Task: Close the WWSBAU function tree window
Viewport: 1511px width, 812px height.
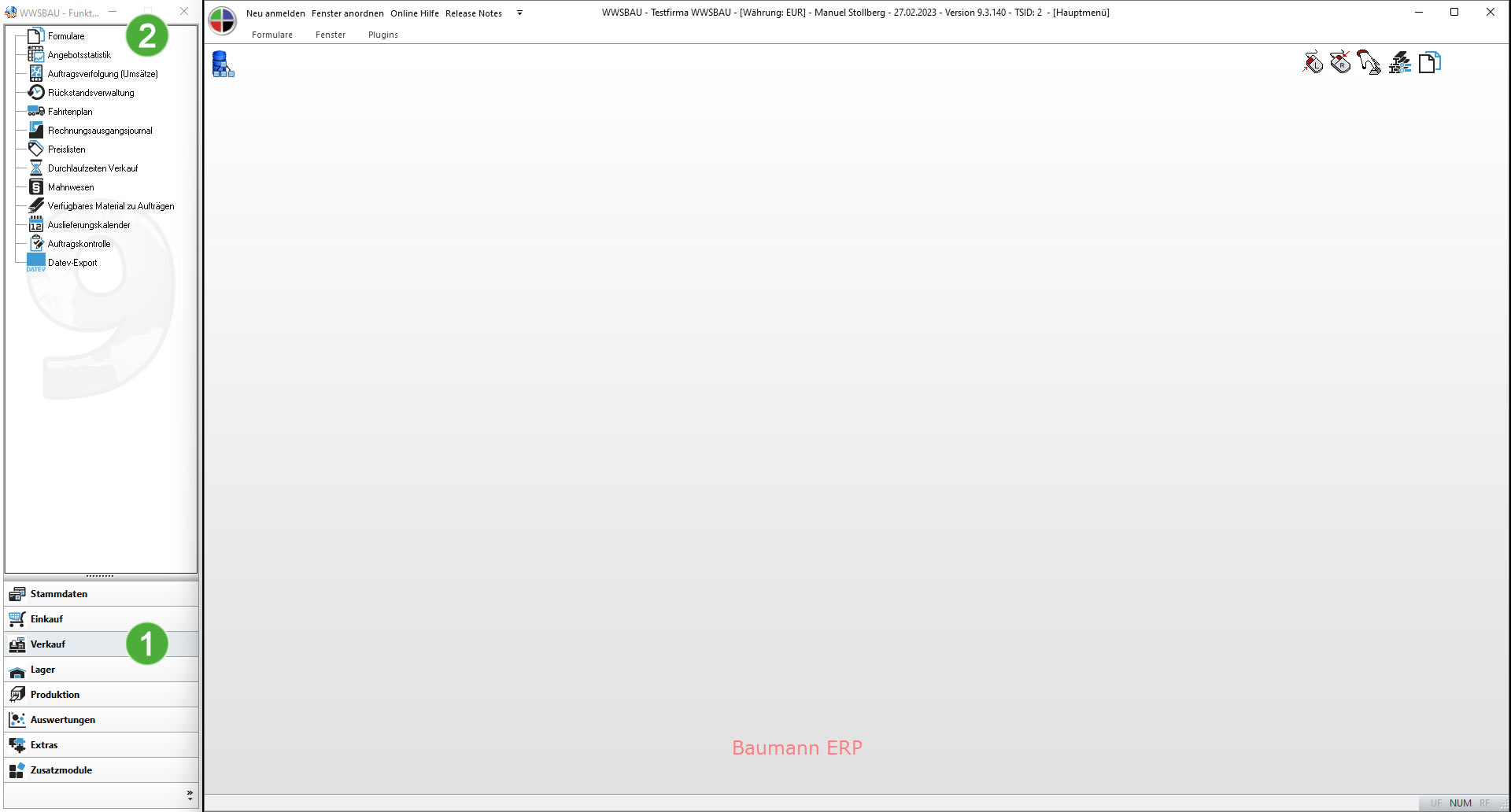Action: [x=184, y=12]
